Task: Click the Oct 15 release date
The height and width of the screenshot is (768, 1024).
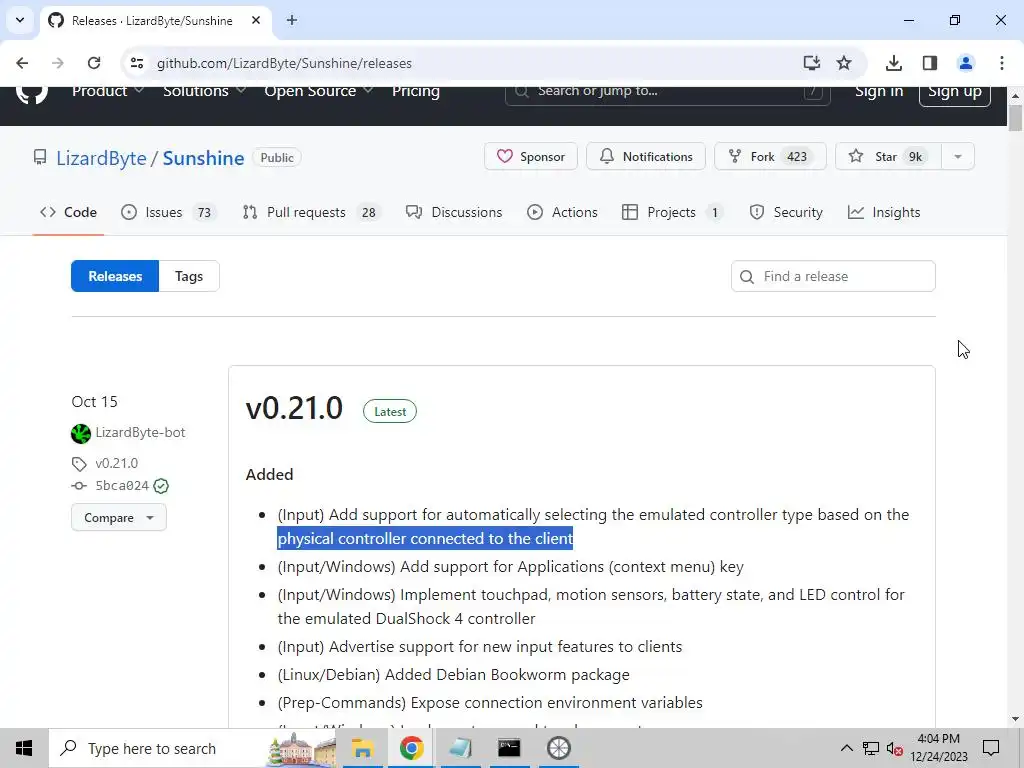Action: (x=95, y=402)
